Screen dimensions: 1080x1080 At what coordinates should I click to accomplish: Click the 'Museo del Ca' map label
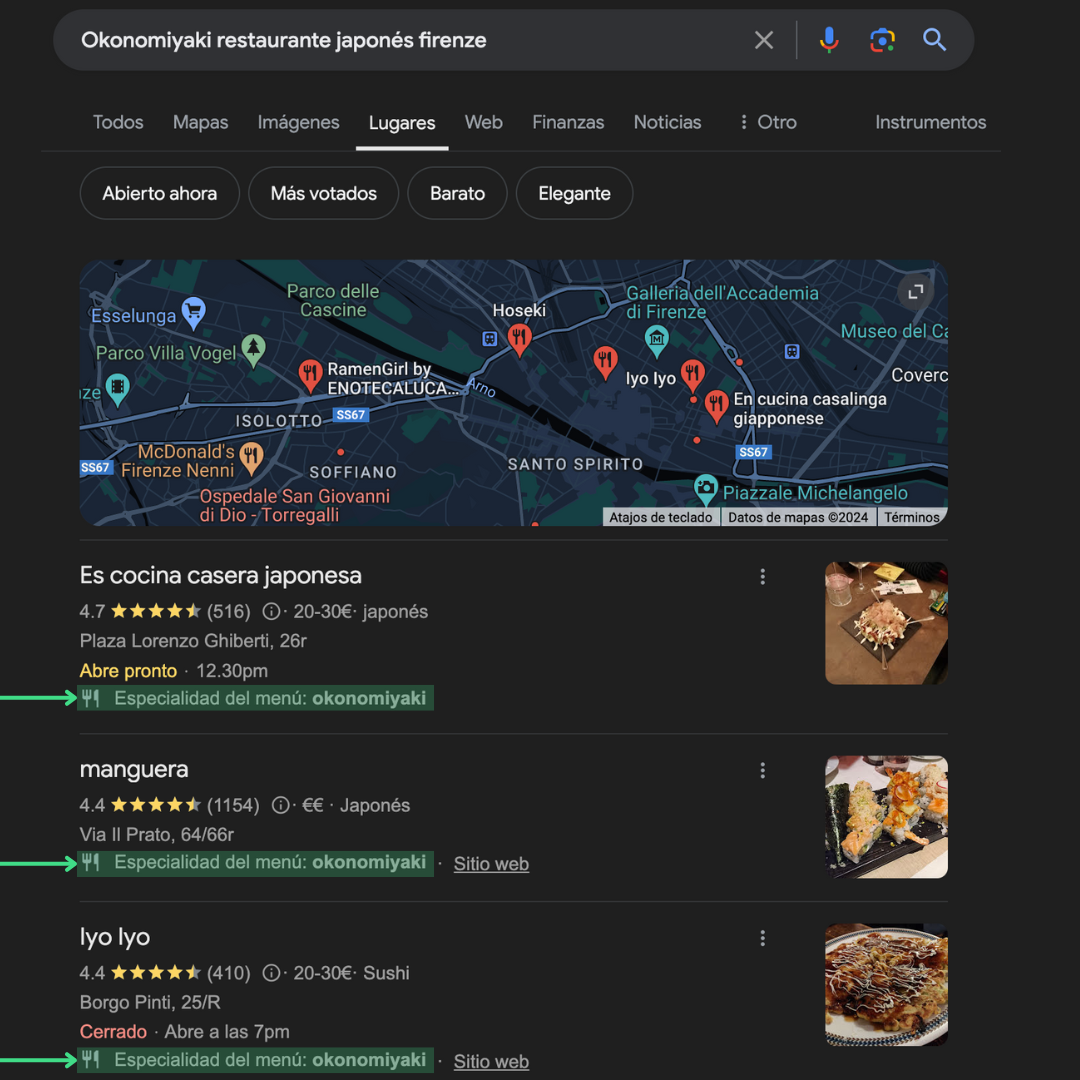coord(894,331)
